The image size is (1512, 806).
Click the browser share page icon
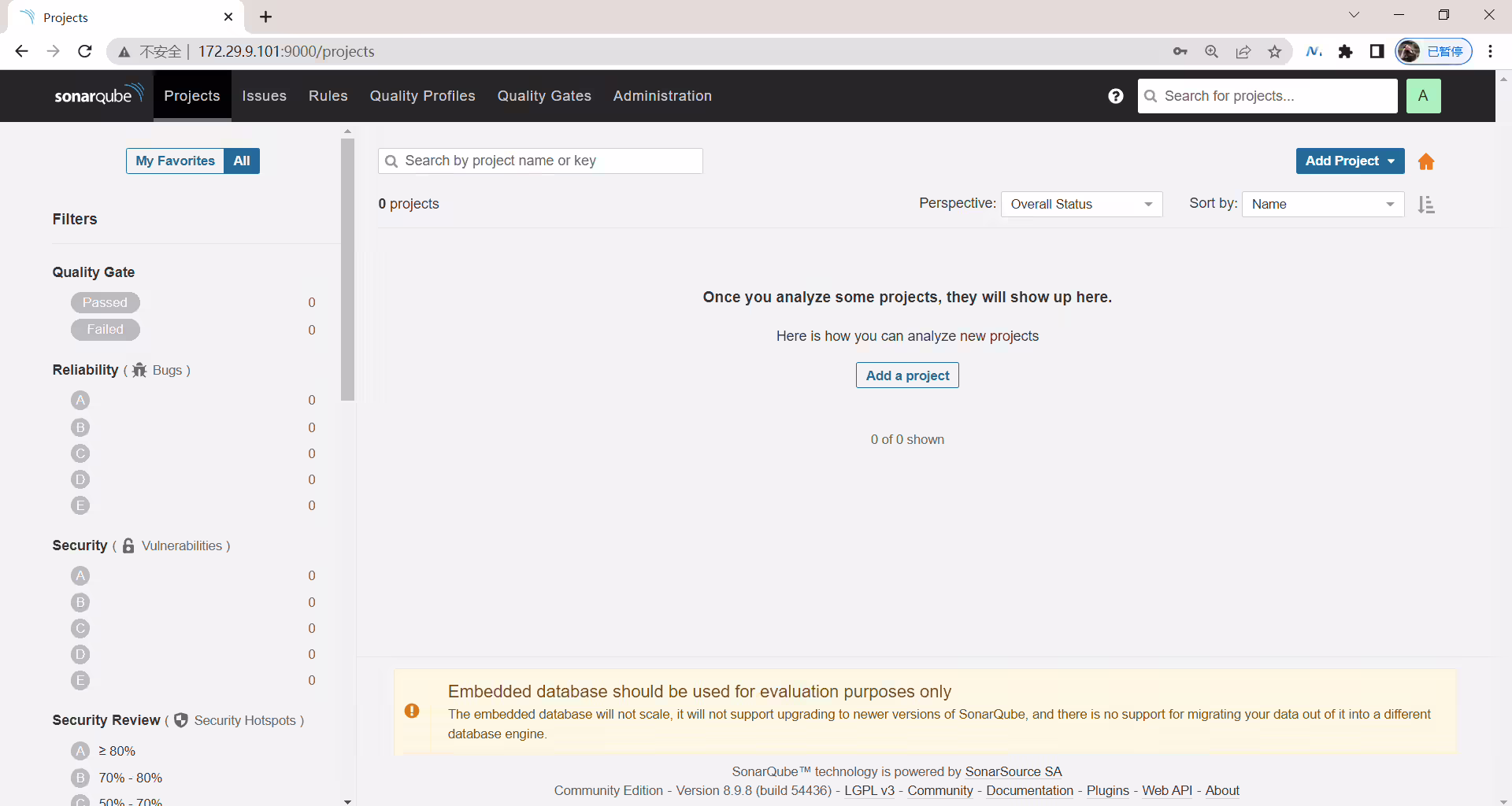pyautogui.click(x=1243, y=52)
